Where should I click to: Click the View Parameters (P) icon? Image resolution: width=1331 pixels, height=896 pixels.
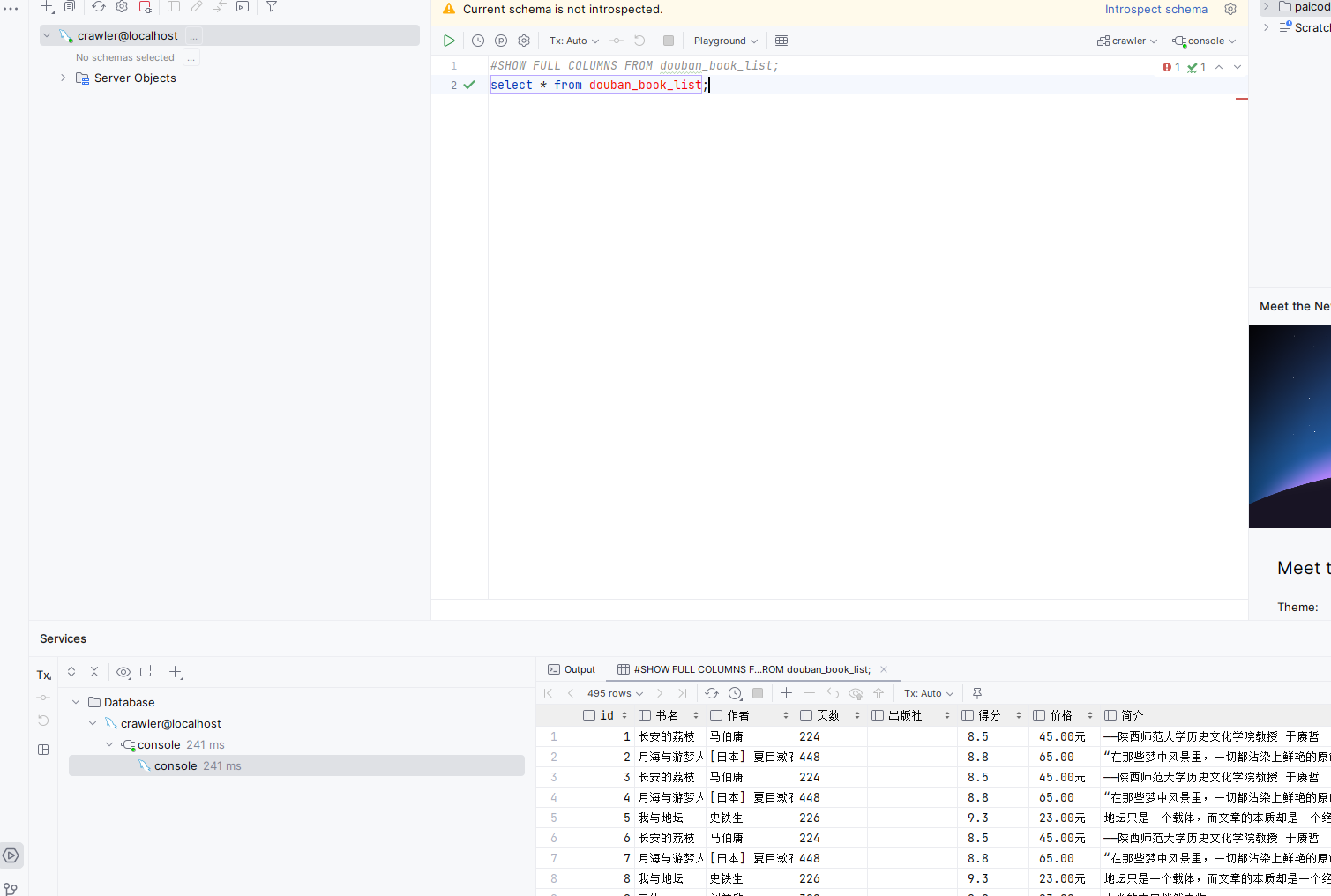pos(501,41)
